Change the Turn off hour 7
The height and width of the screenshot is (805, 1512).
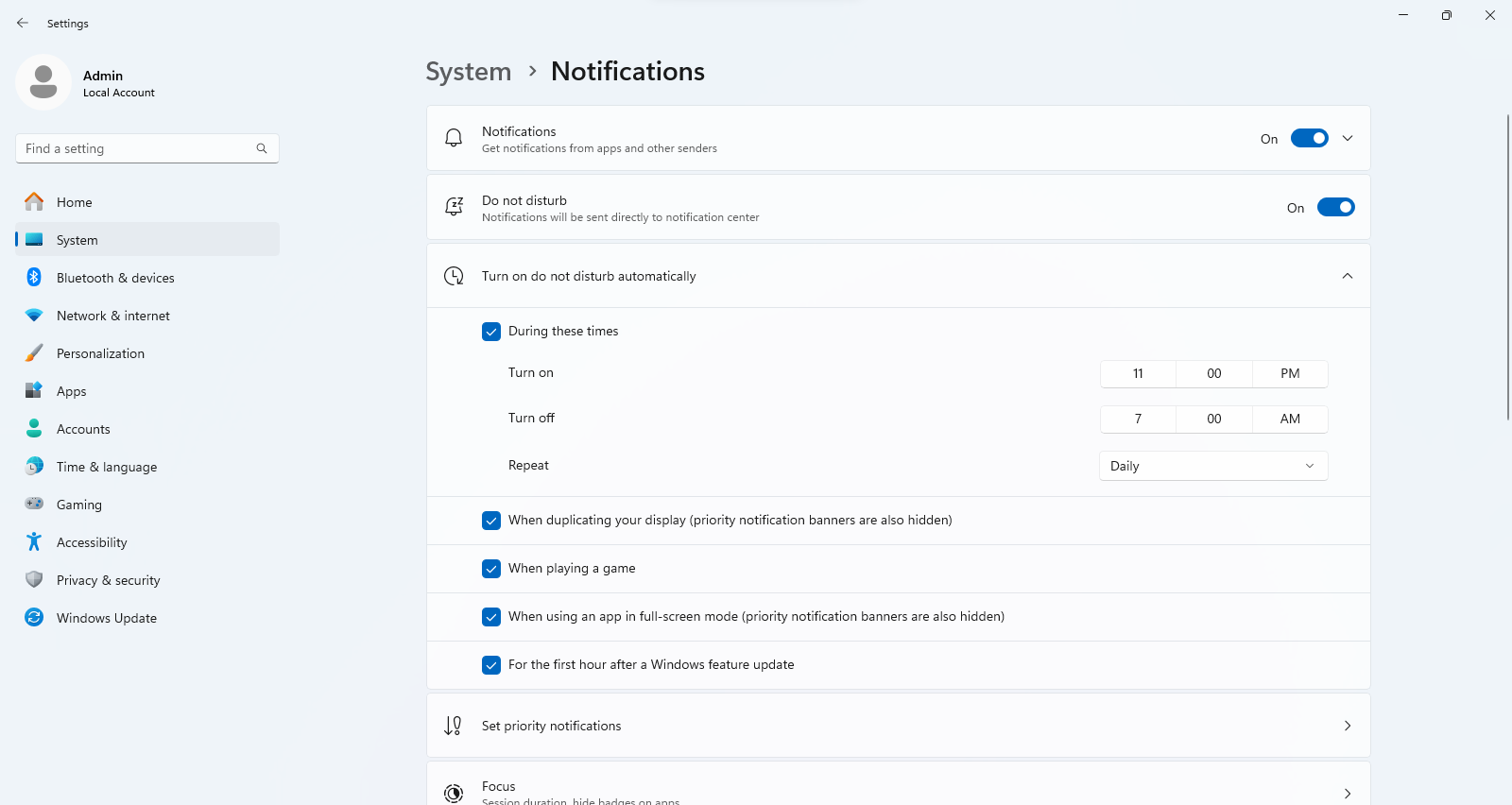point(1138,419)
